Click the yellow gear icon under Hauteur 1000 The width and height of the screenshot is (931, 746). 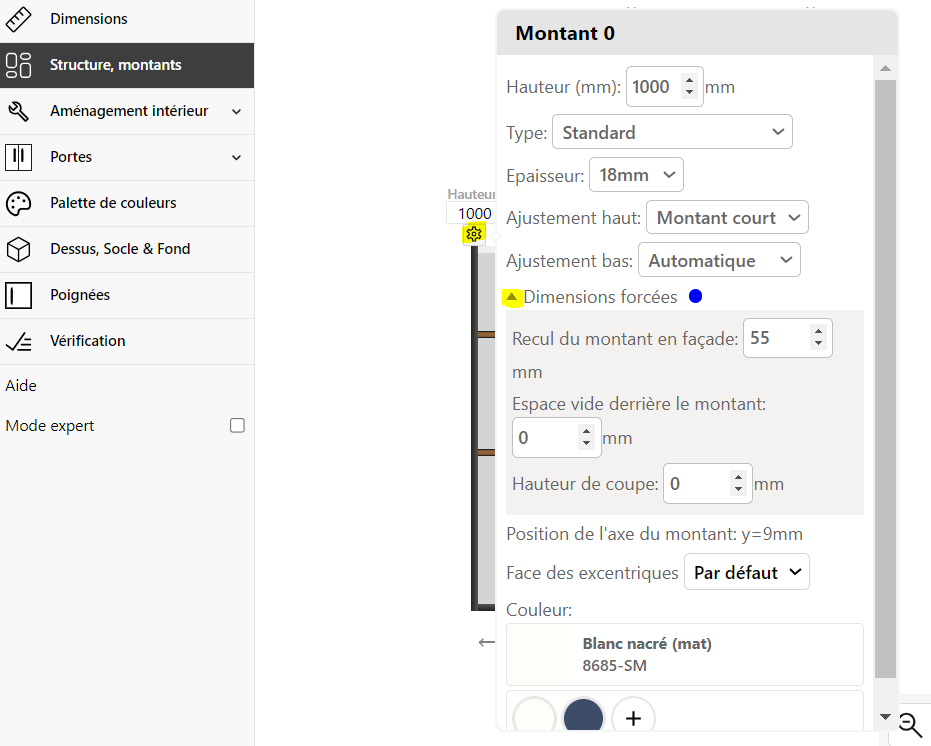tap(474, 234)
